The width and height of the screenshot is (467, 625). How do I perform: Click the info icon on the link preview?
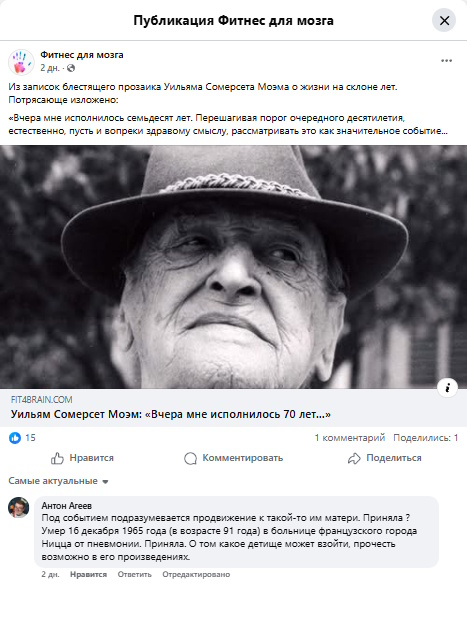447,387
